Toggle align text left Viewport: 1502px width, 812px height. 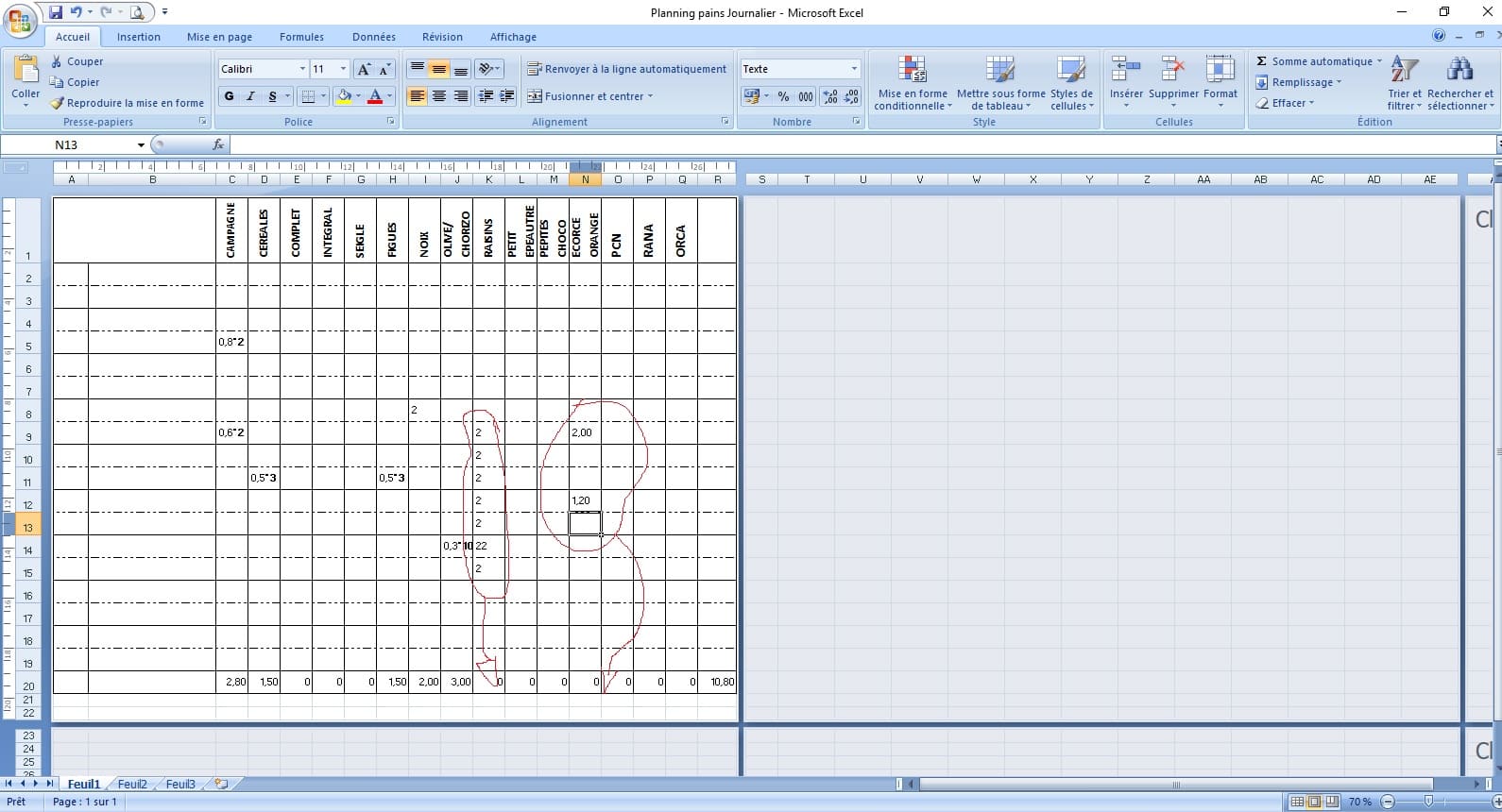(417, 96)
